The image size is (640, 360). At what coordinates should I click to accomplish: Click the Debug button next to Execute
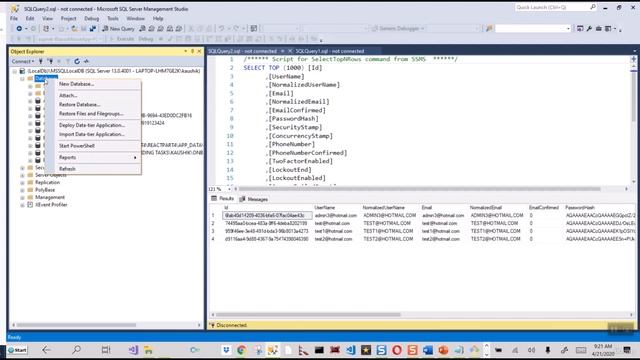click(x=146, y=39)
